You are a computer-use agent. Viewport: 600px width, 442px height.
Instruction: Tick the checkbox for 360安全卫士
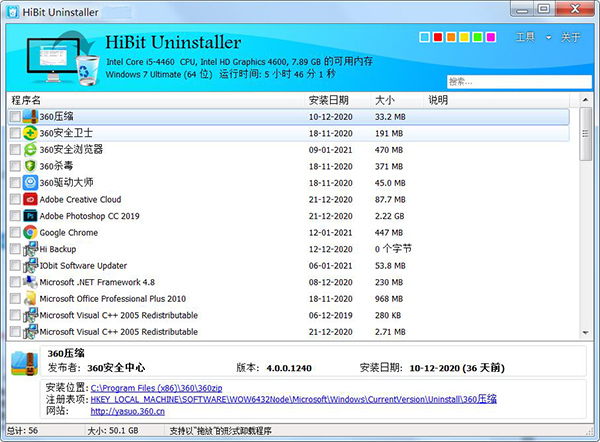(15, 133)
